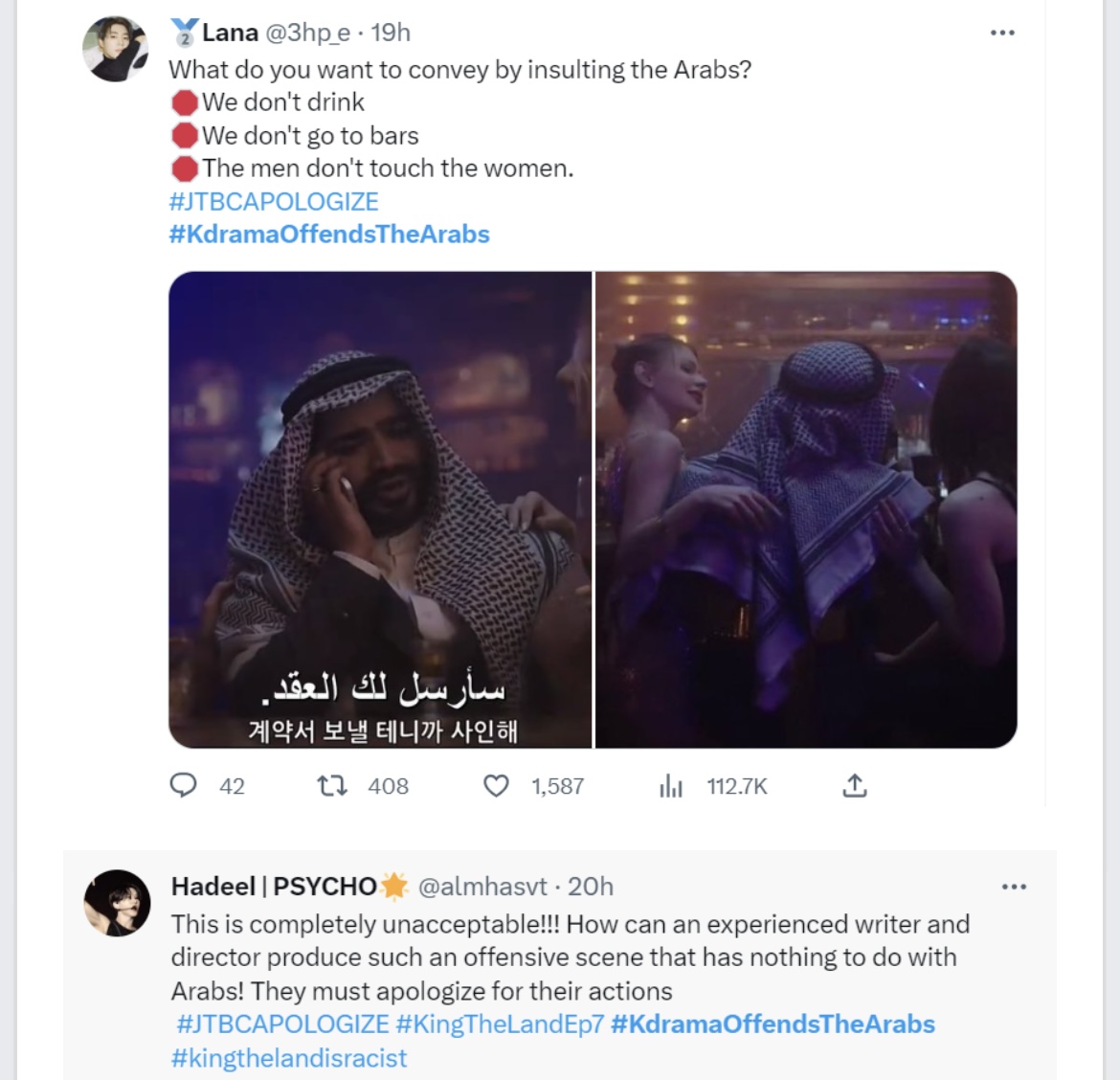The width and height of the screenshot is (1120, 1080).
Task: Open the right image of bar scene
Action: (x=806, y=509)
